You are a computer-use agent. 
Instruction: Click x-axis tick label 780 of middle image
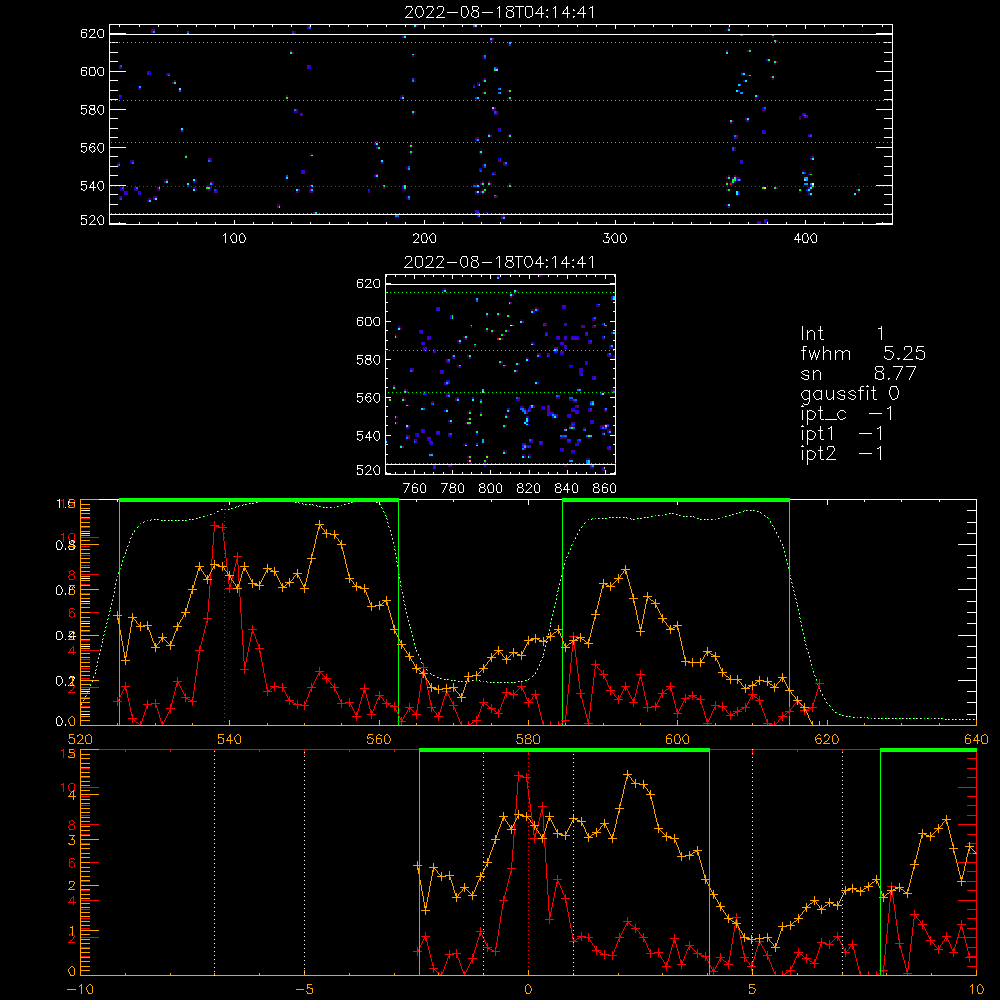453,489
